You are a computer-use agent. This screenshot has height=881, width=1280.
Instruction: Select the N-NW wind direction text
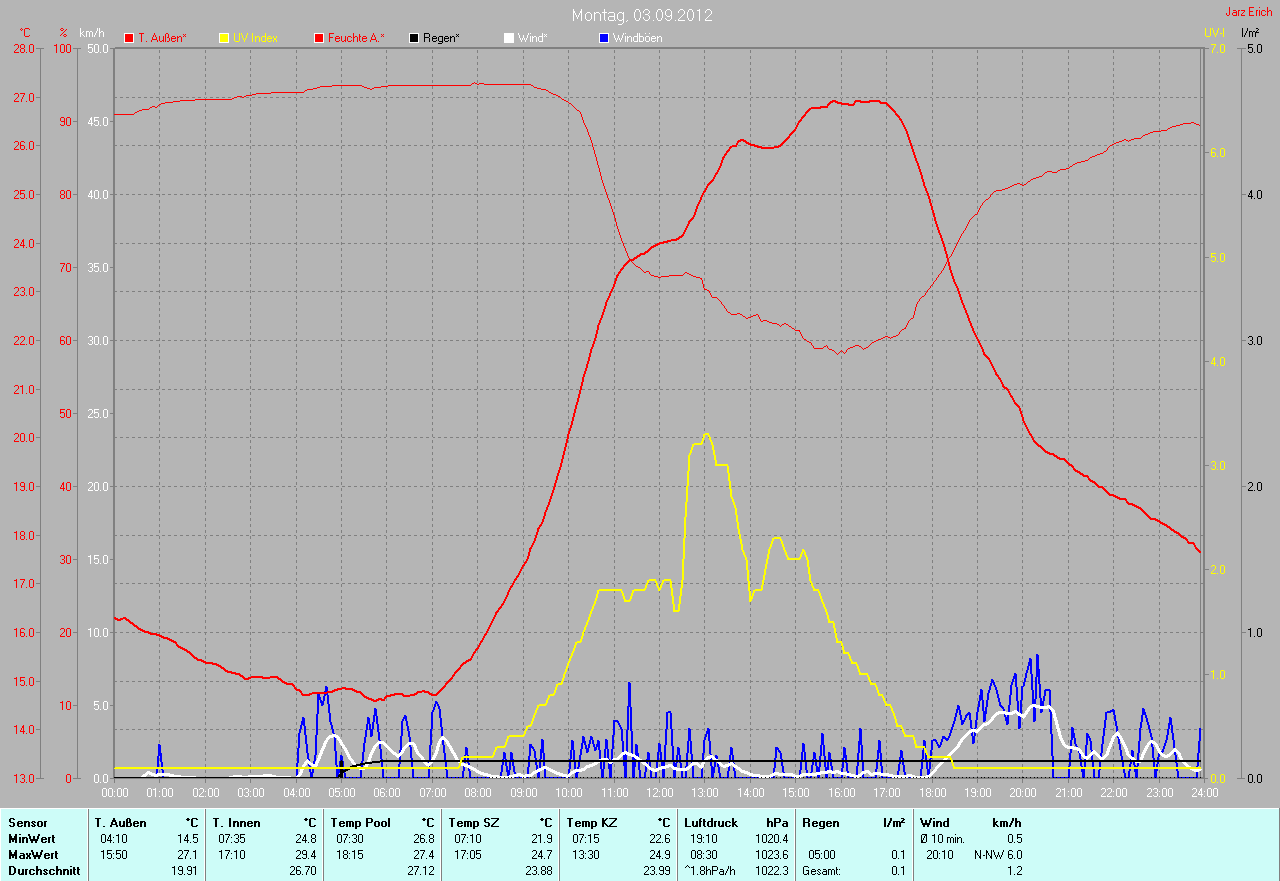point(989,855)
